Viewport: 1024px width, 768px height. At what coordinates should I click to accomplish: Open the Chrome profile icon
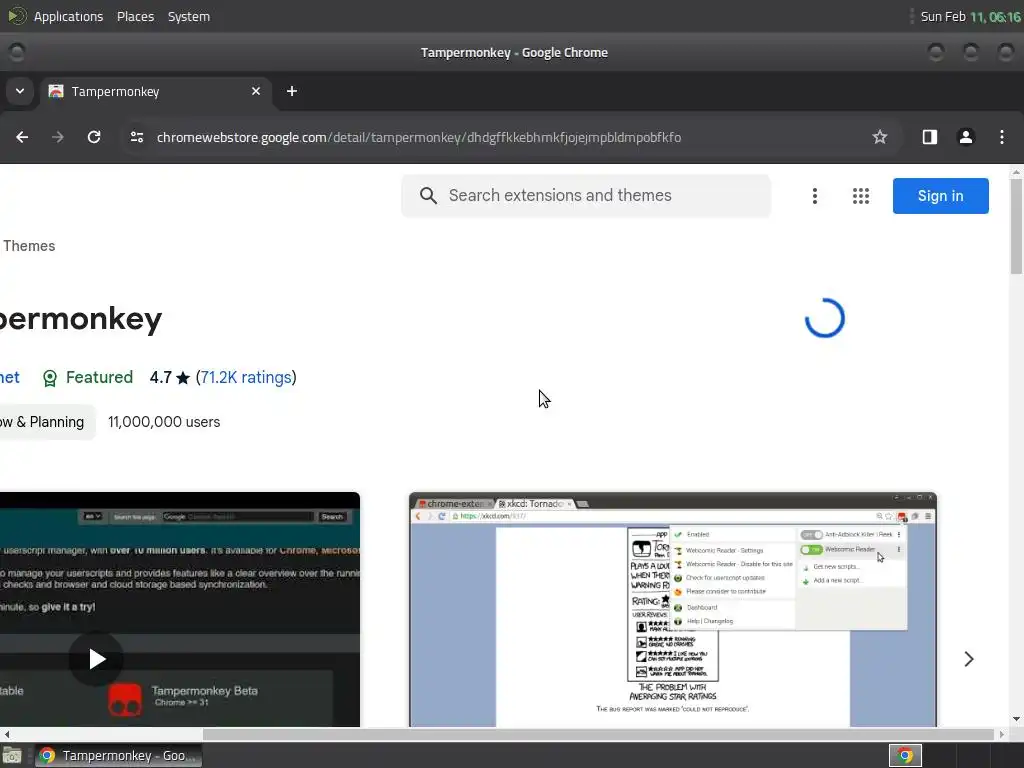965,137
